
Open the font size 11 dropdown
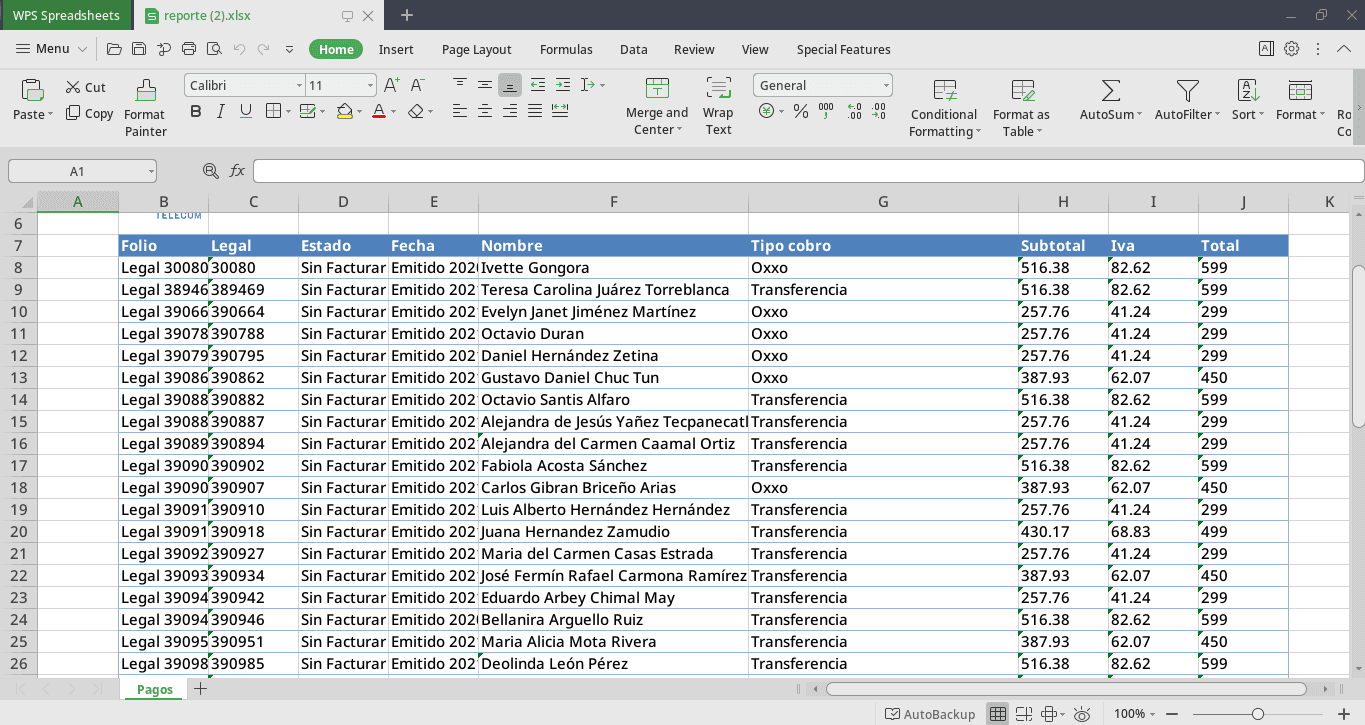click(371, 86)
